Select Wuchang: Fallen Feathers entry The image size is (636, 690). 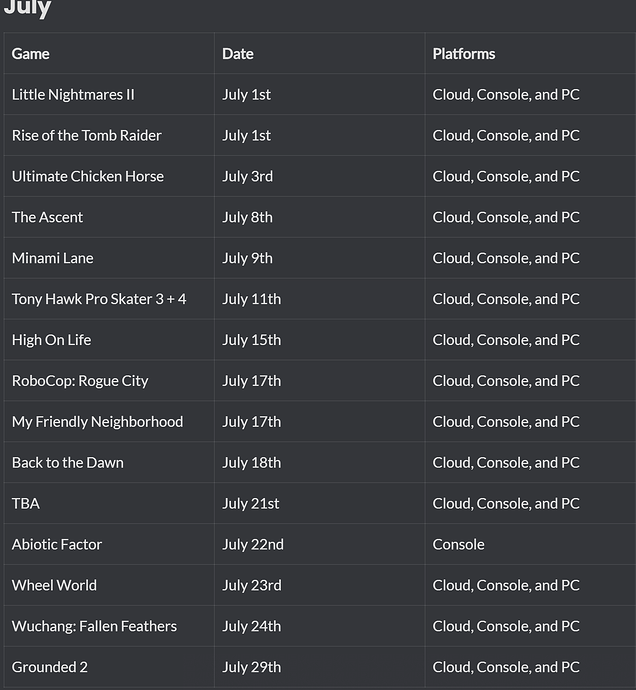[94, 627]
